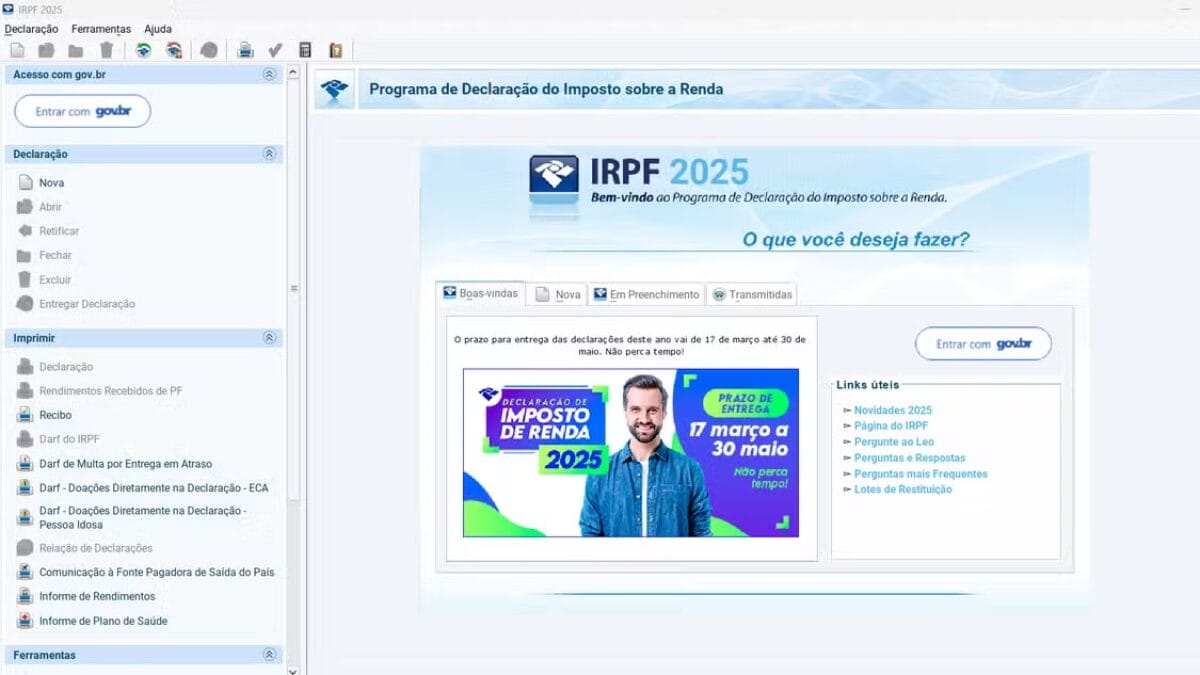Collapse the Acesso com gov.br panel
Viewport: 1200px width, 675px height.
(x=268, y=74)
